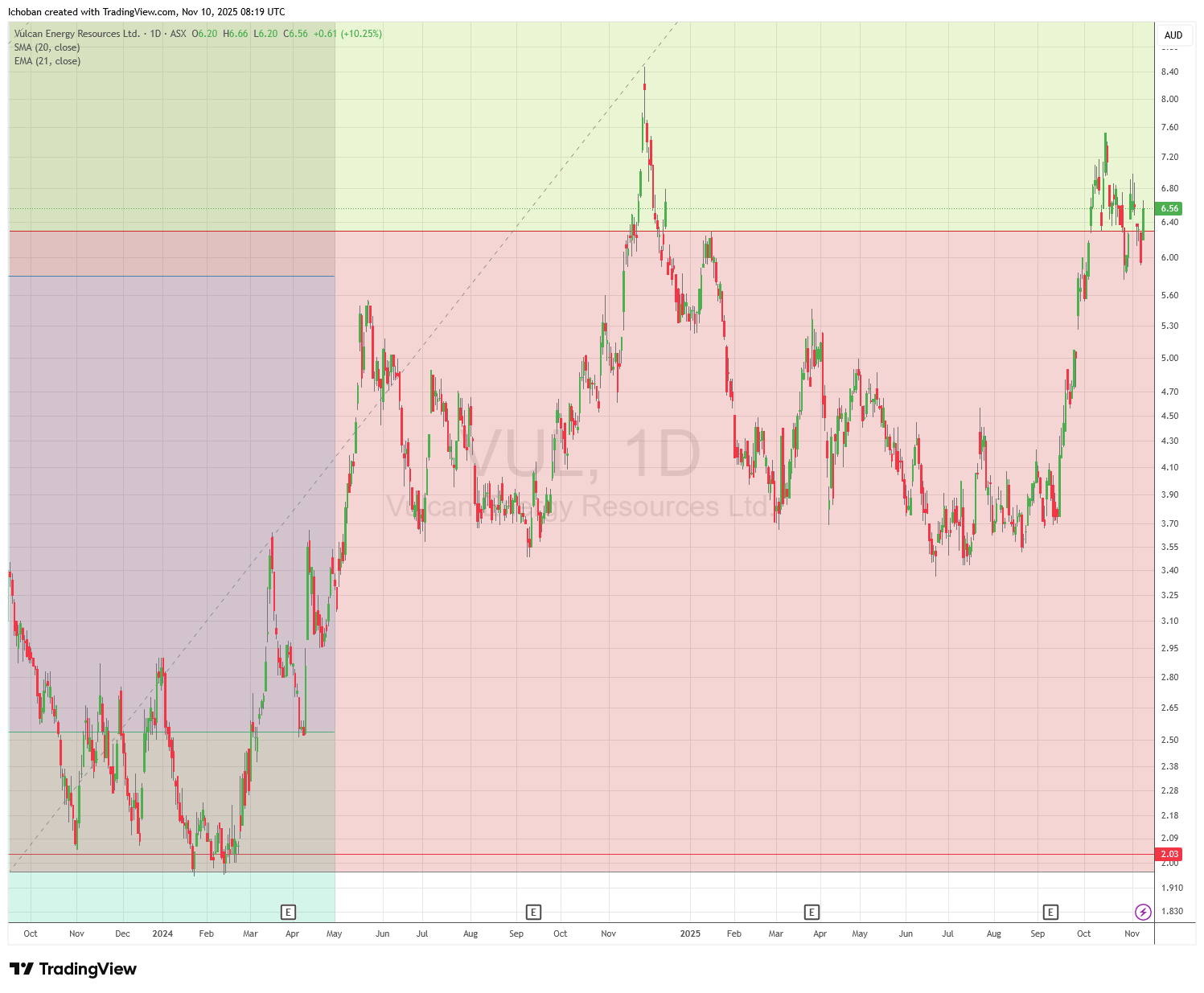
Task: Click the leftmost earnings E marker
Action: coord(288,912)
